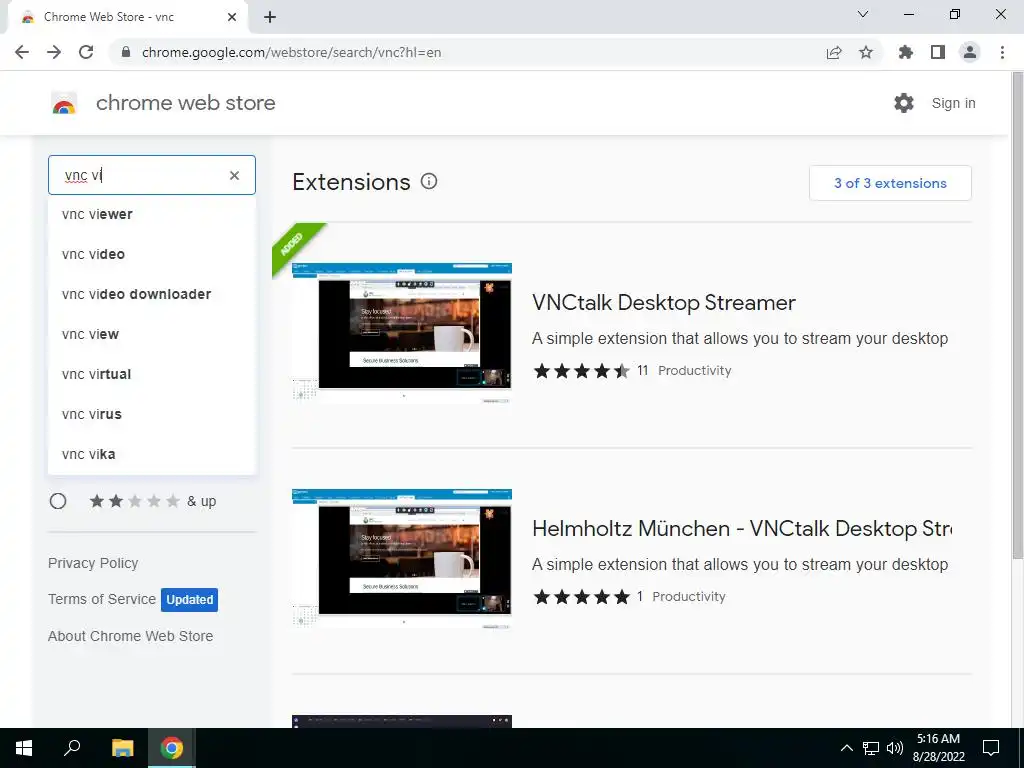The height and width of the screenshot is (768, 1024).
Task: Click the info icon beside Extensions
Action: [x=429, y=182]
